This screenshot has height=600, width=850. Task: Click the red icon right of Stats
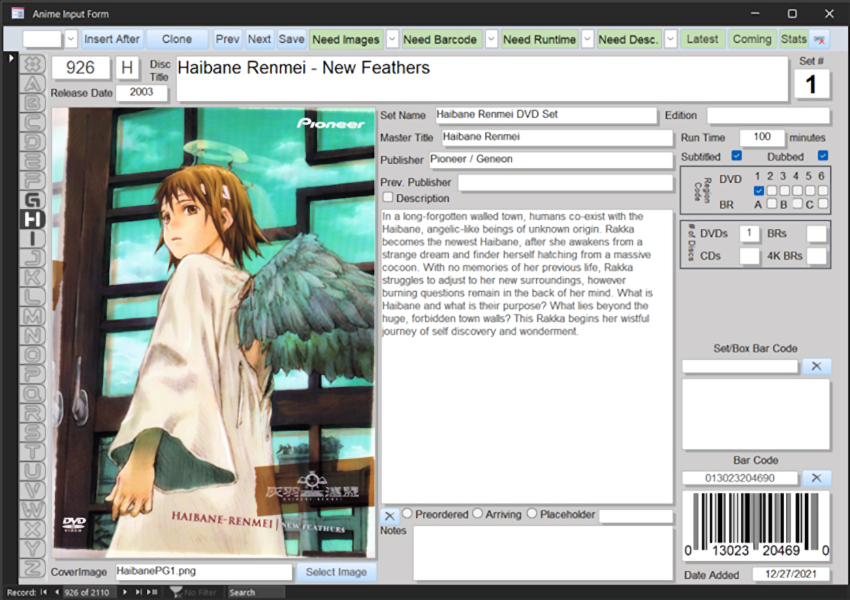(x=820, y=40)
